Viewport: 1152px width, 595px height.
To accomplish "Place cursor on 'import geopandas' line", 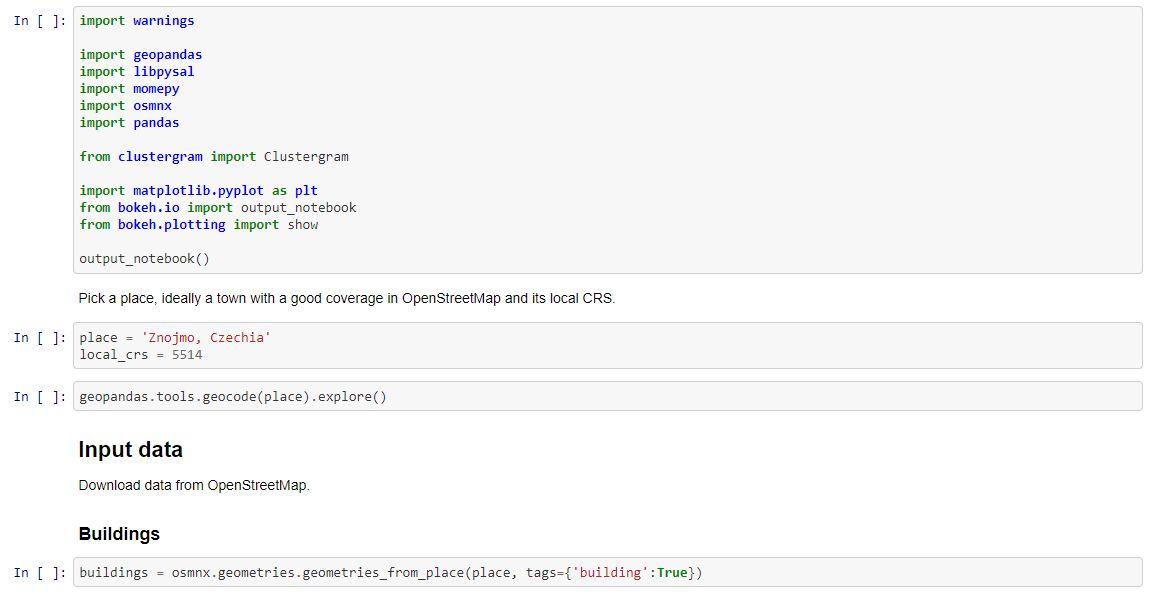I will coord(141,55).
